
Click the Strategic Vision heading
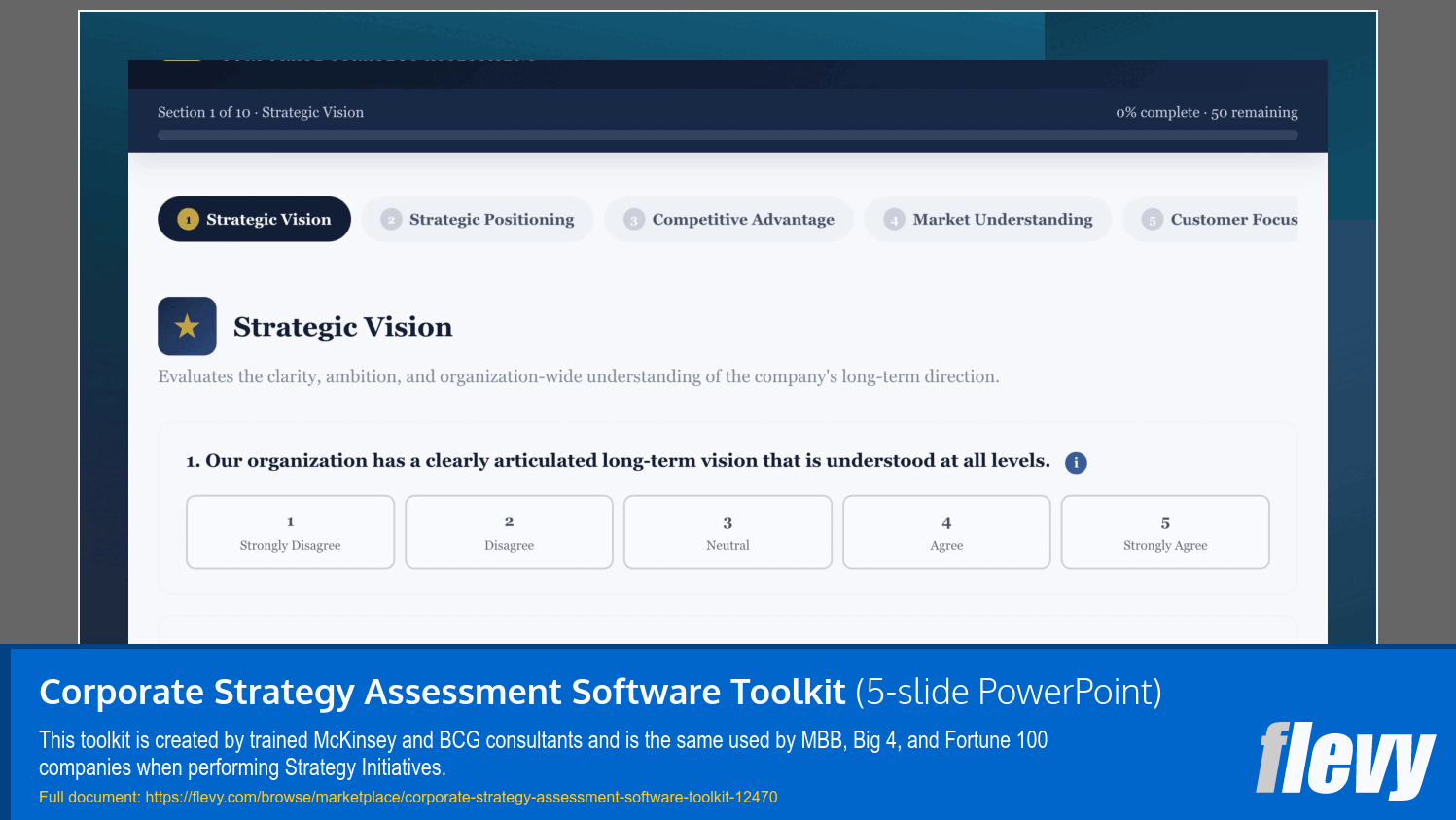click(342, 327)
